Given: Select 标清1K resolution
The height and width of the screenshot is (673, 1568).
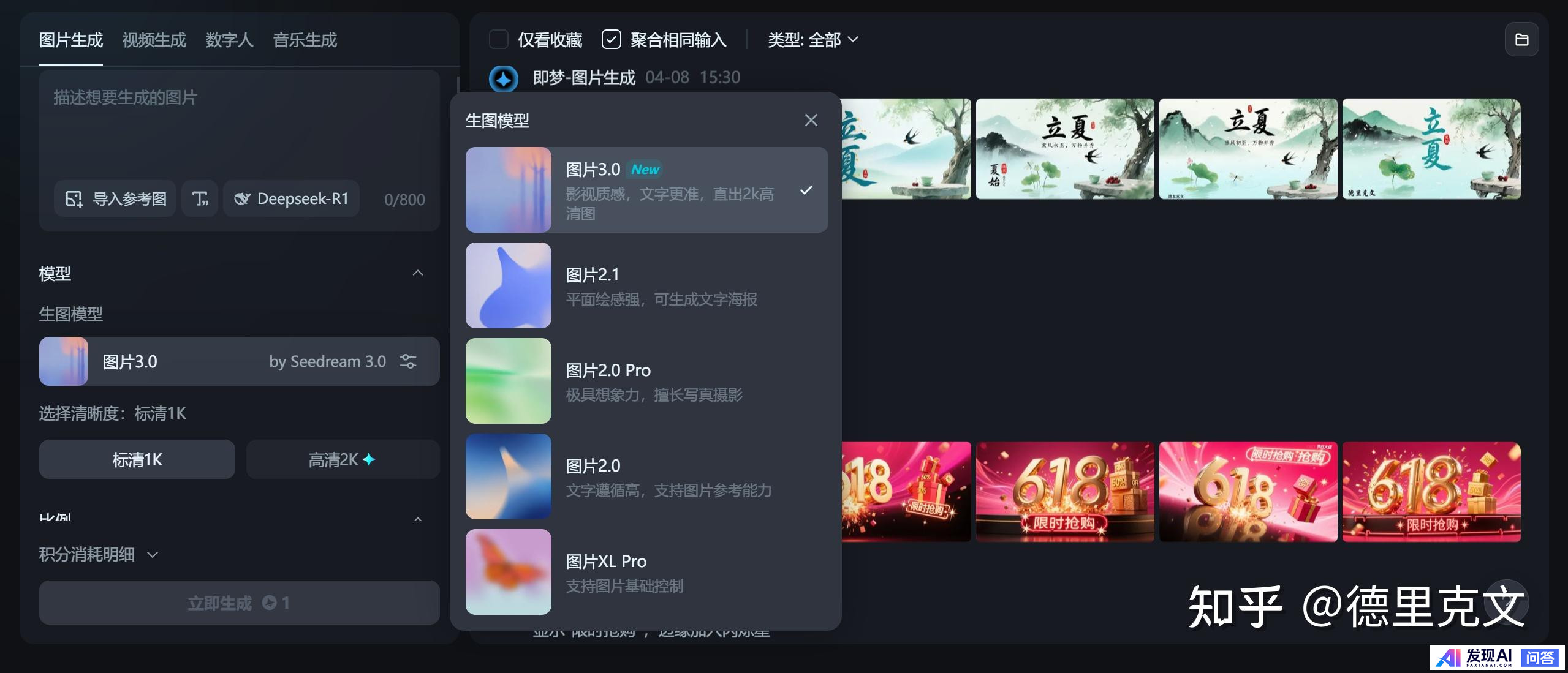Looking at the screenshot, I should pos(137,459).
